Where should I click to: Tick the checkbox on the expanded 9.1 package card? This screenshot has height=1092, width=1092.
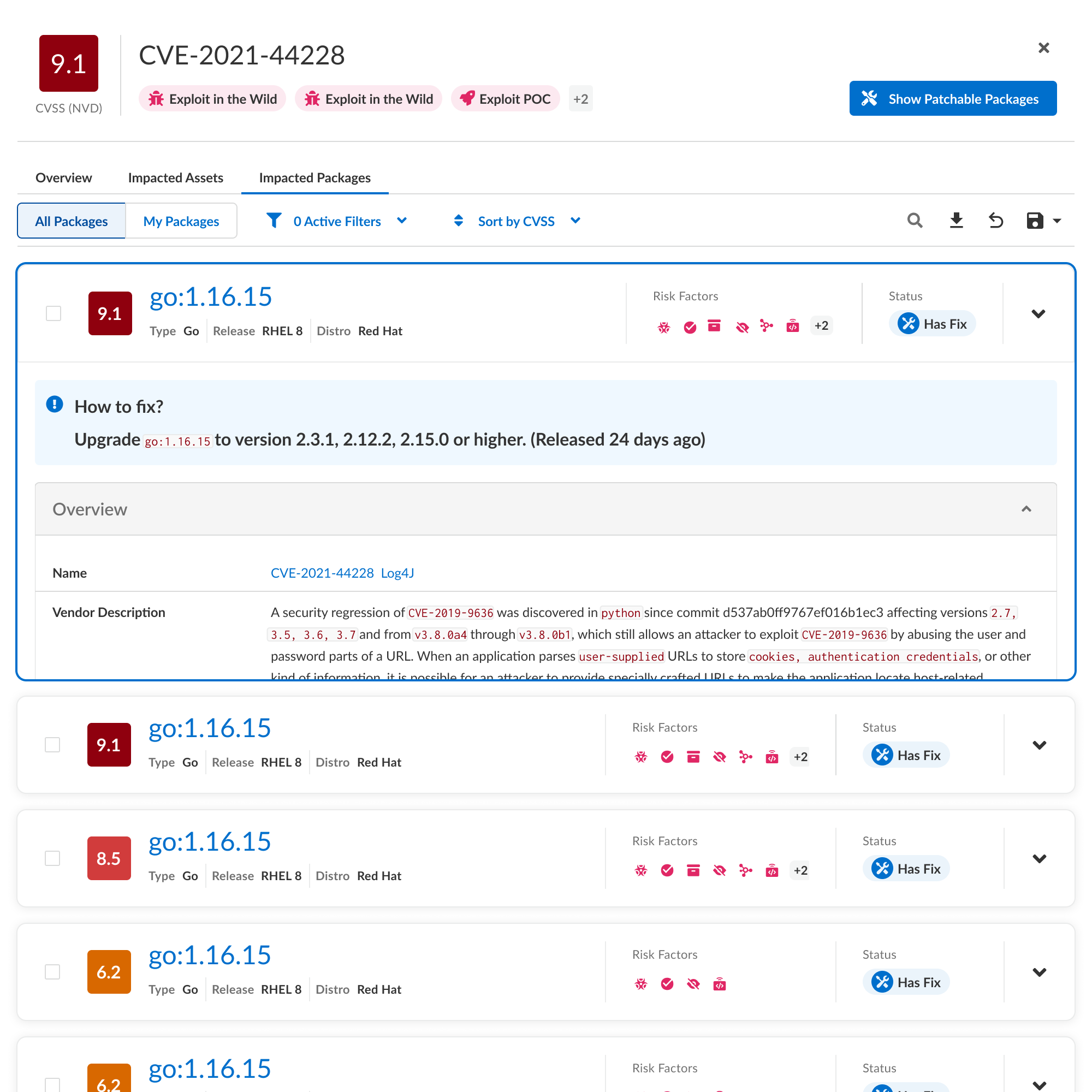(x=53, y=313)
